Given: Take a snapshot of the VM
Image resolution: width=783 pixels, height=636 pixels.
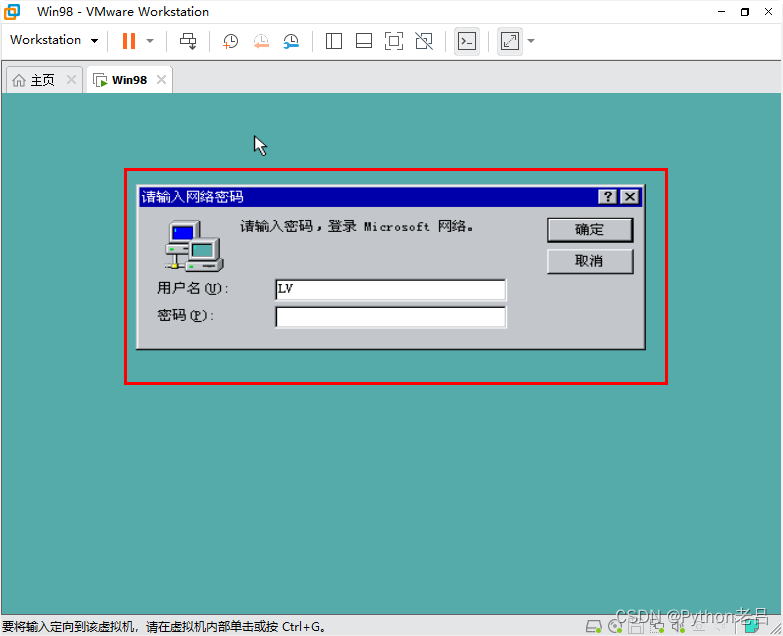Looking at the screenshot, I should [x=230, y=41].
